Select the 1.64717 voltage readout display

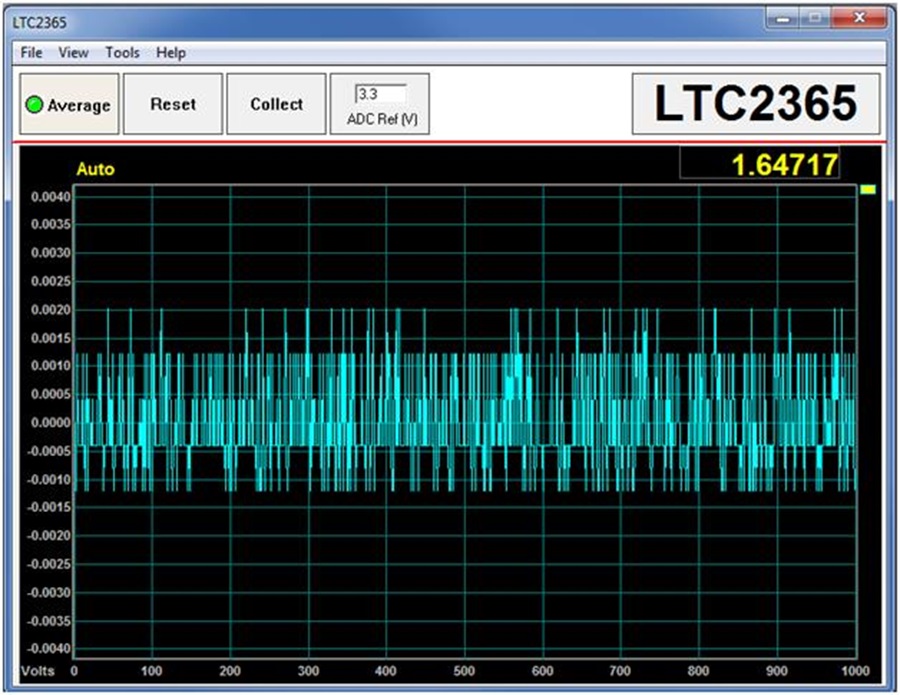tap(759, 164)
